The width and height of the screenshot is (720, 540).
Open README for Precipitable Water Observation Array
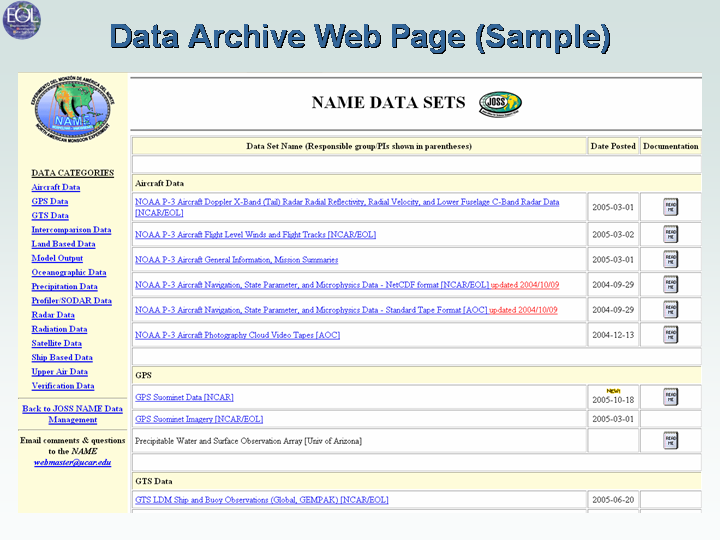click(670, 441)
